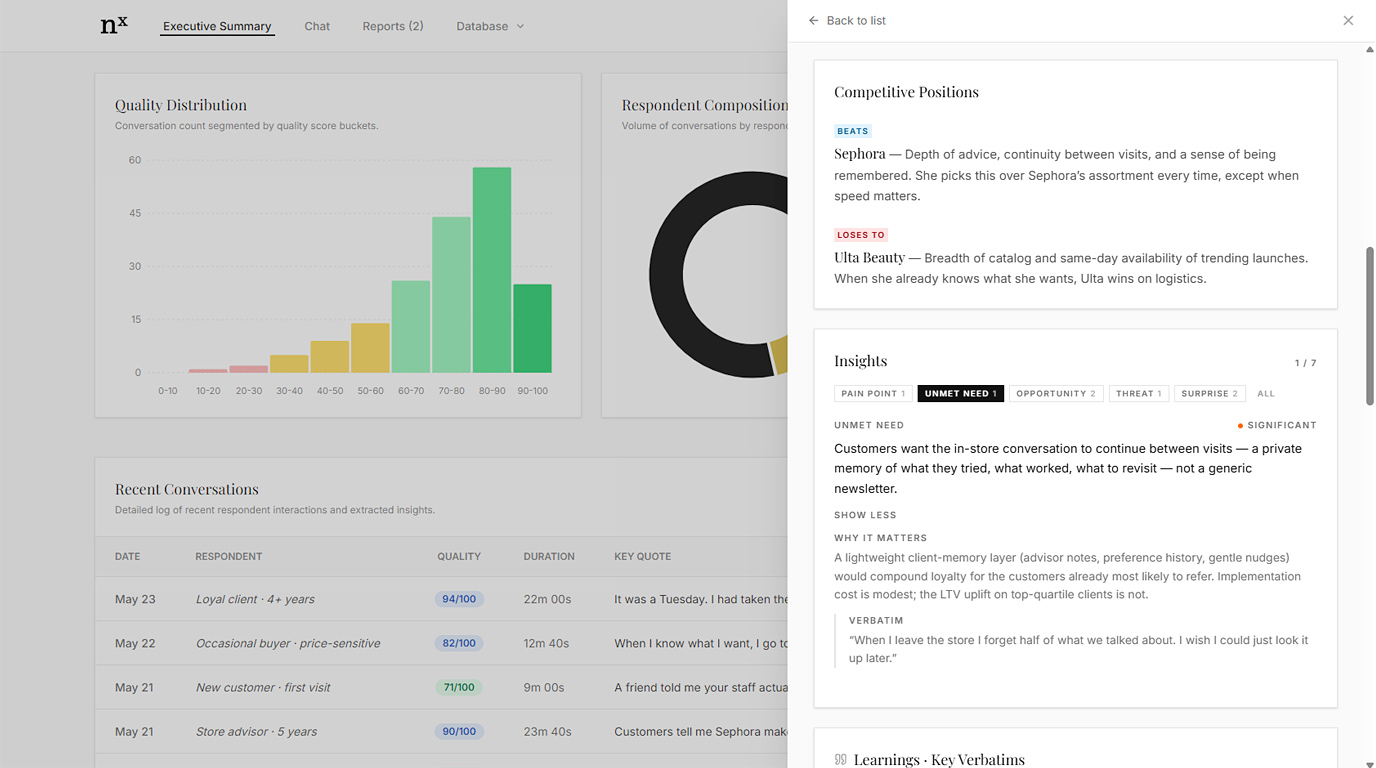Image resolution: width=1376 pixels, height=768 pixels.
Task: Click the 22m 00s duration cell
Action: [x=547, y=599]
